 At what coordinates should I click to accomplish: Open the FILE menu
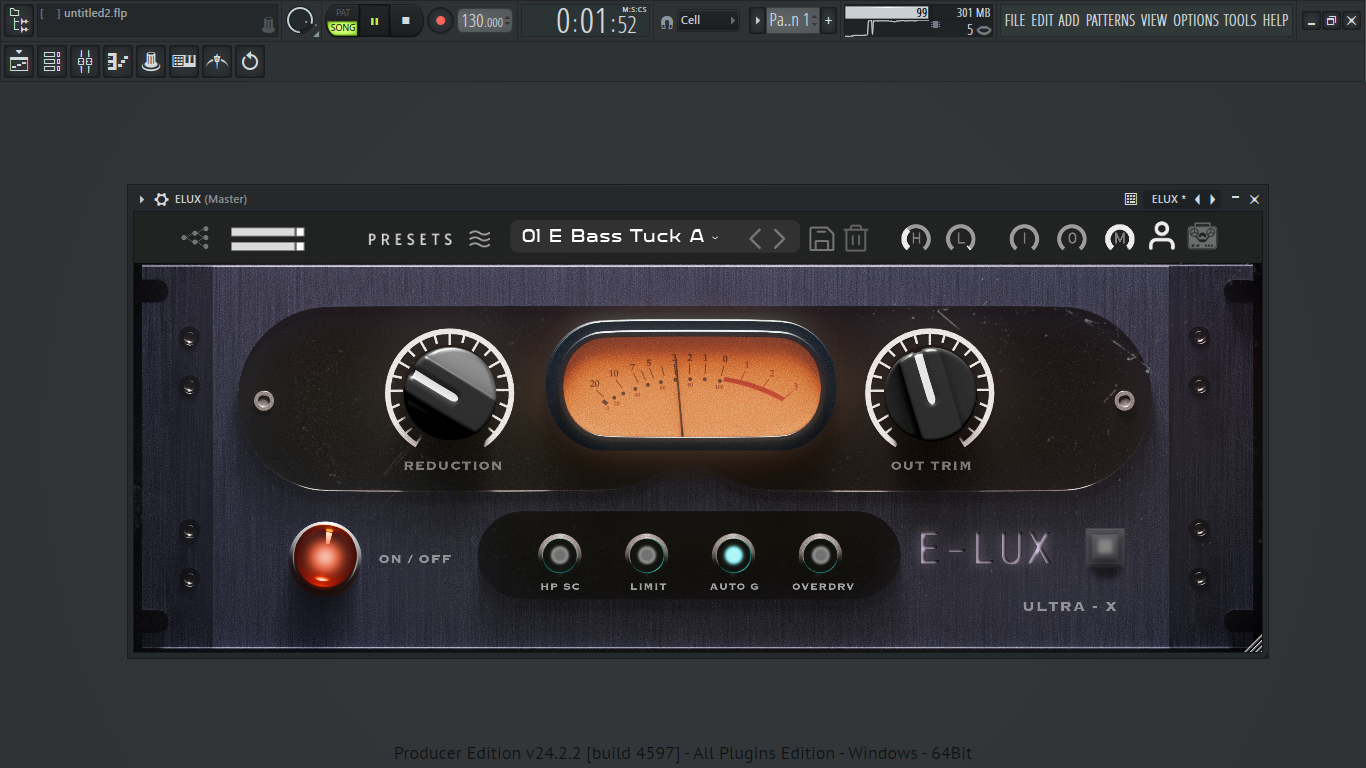click(x=1015, y=20)
